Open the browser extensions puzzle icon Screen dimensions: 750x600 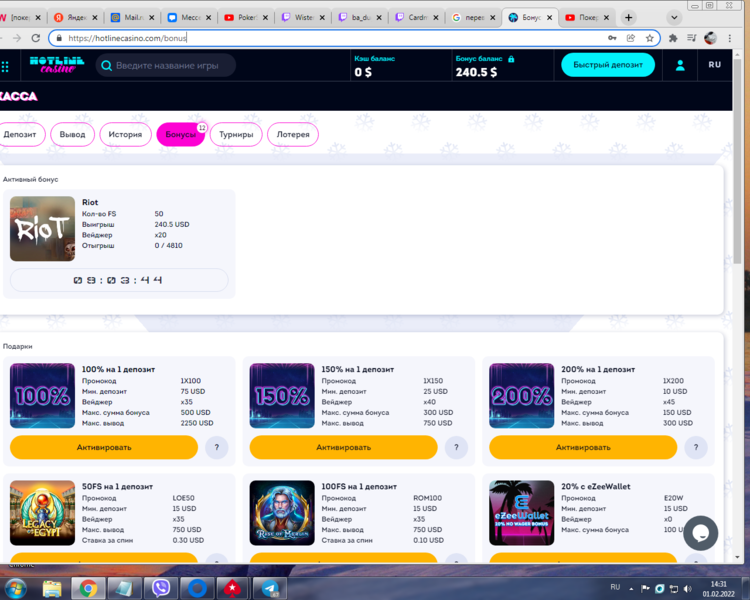tap(673, 38)
